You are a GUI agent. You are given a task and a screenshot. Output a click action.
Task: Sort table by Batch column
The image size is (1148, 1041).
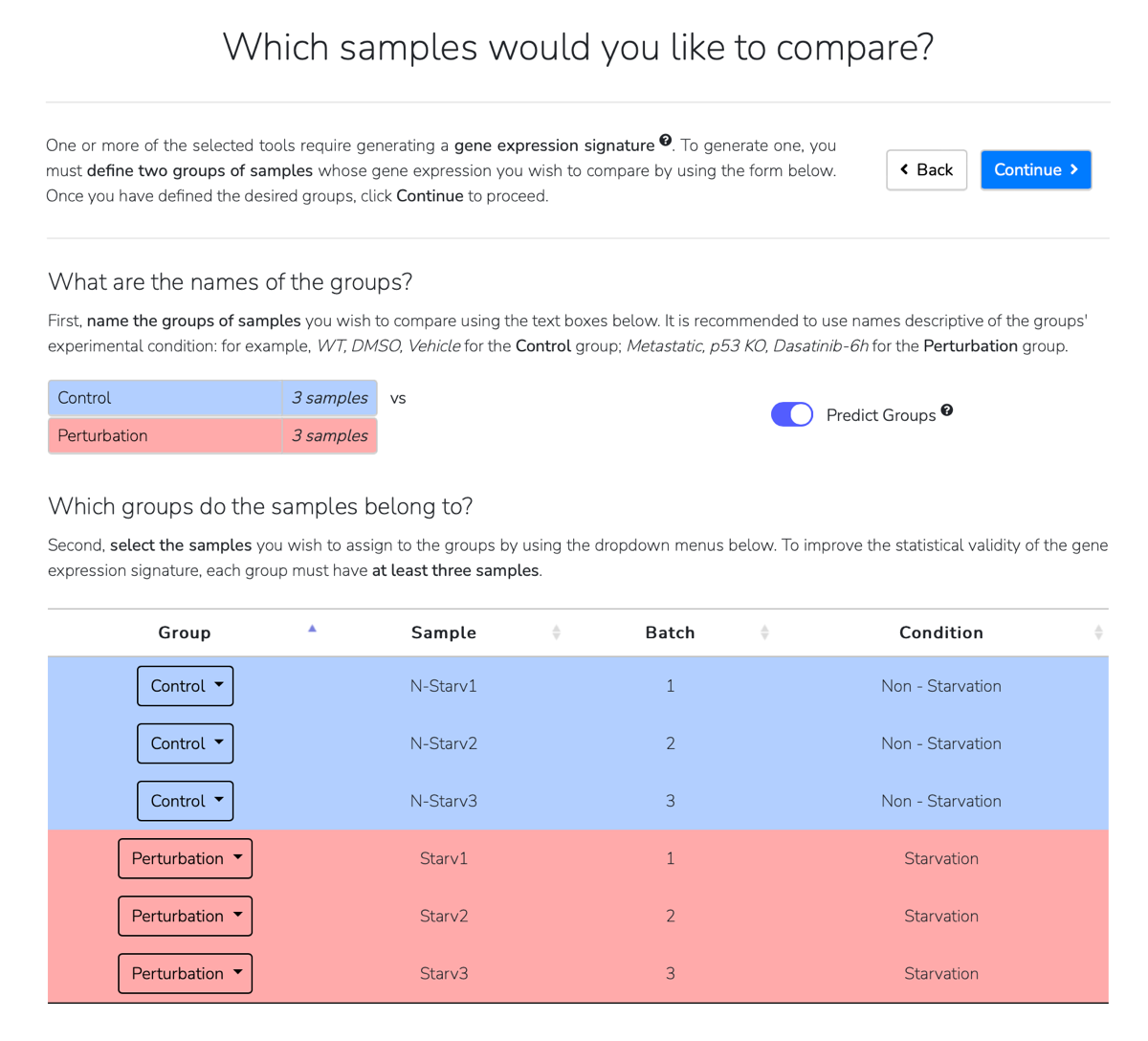764,632
